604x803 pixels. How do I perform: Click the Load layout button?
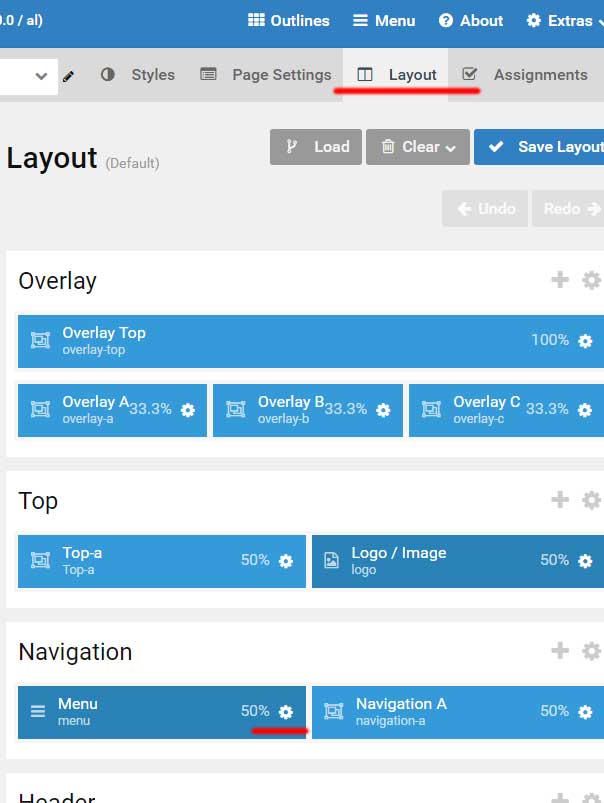[x=316, y=147]
